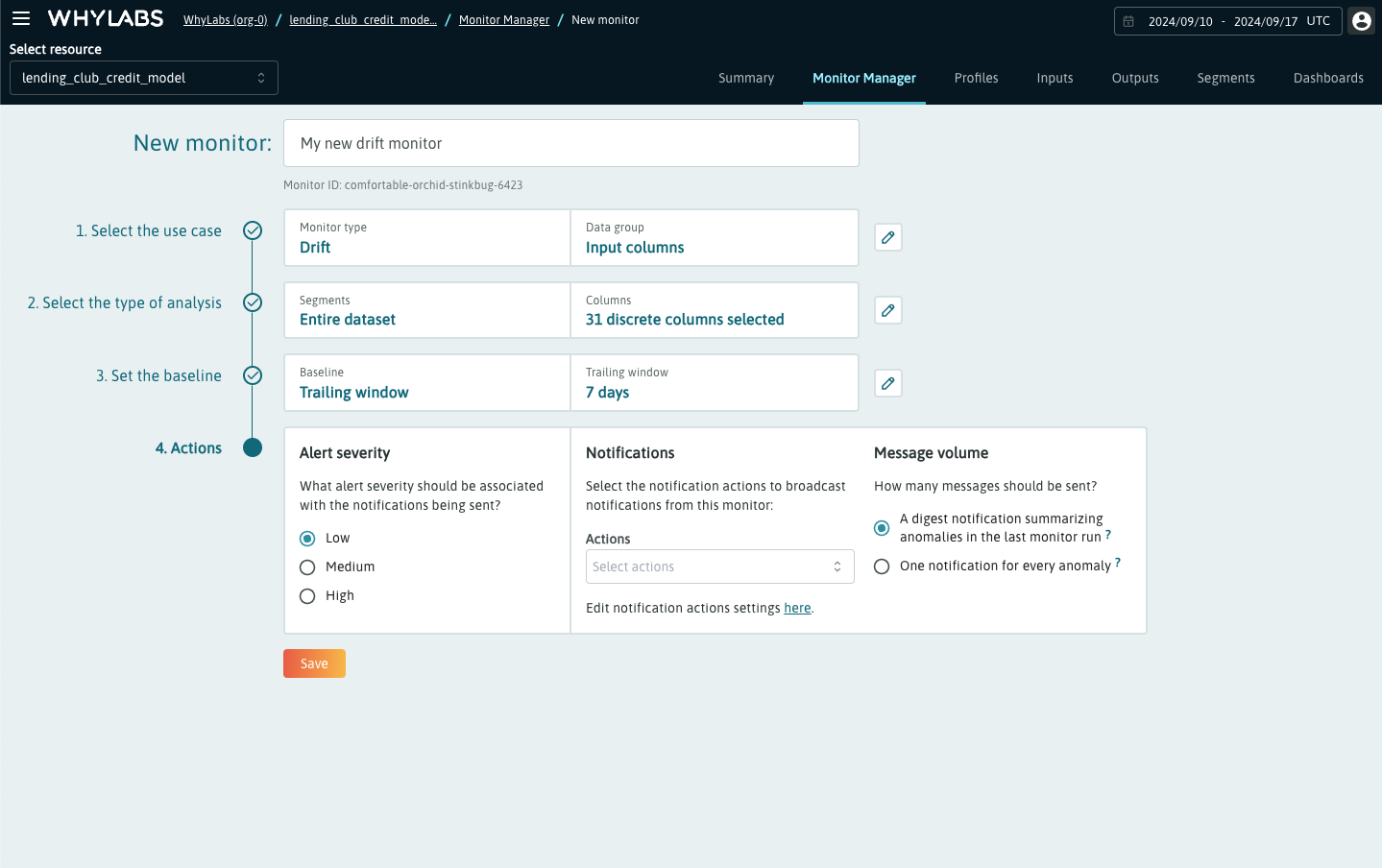Open the date range picker
Image resolution: width=1382 pixels, height=868 pixels.
(x=1227, y=21)
